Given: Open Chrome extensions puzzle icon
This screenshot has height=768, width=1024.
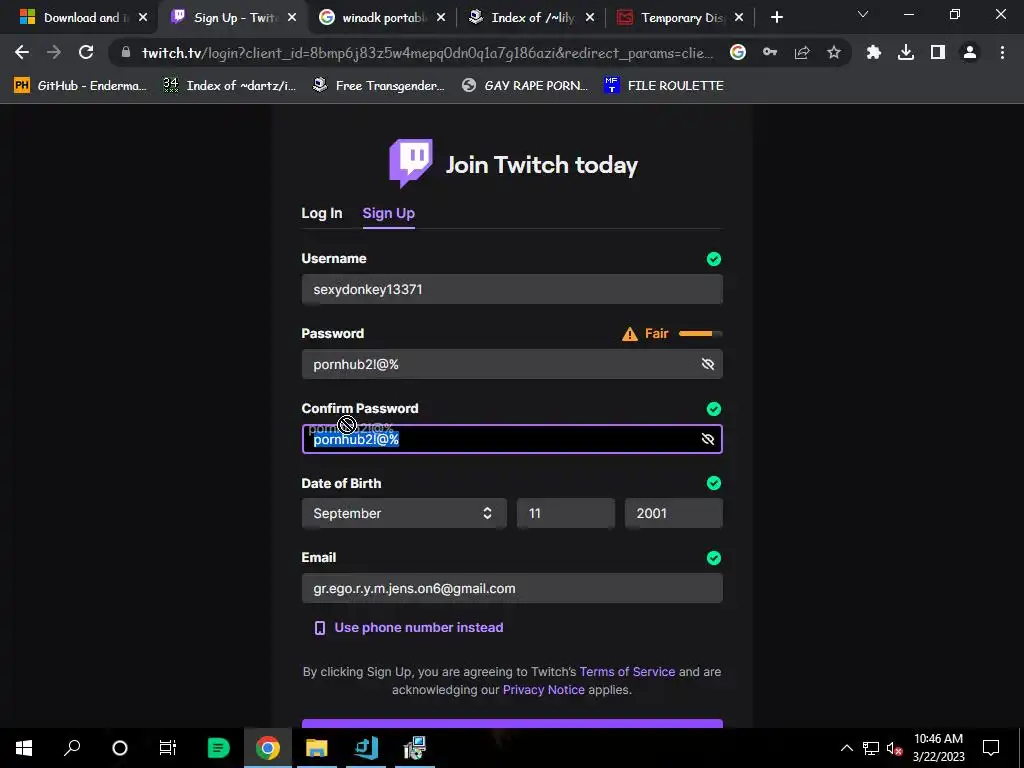Looking at the screenshot, I should point(873,52).
